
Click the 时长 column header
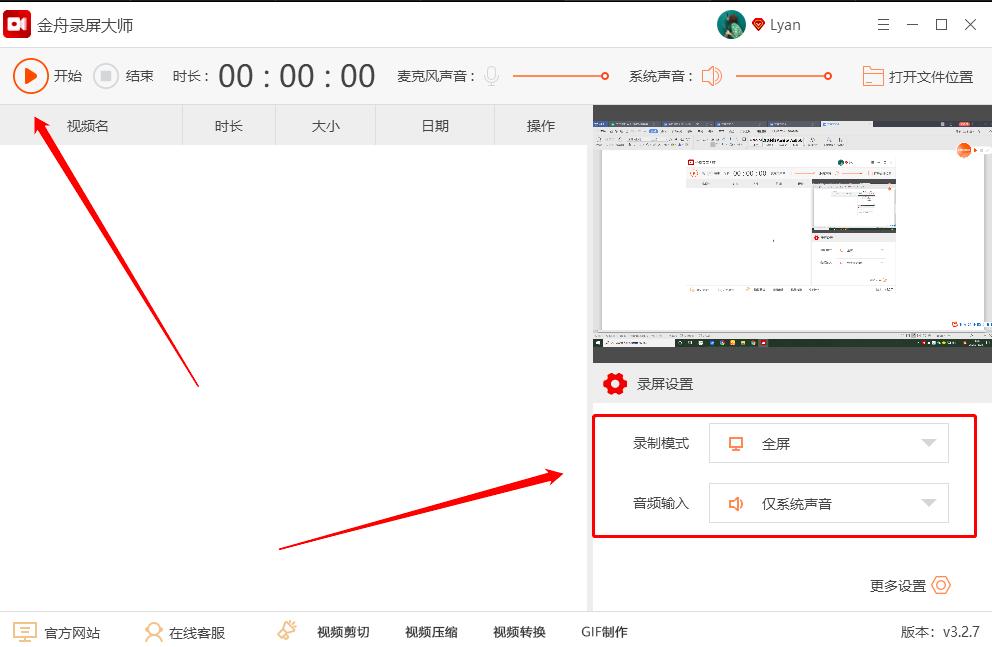(x=228, y=126)
